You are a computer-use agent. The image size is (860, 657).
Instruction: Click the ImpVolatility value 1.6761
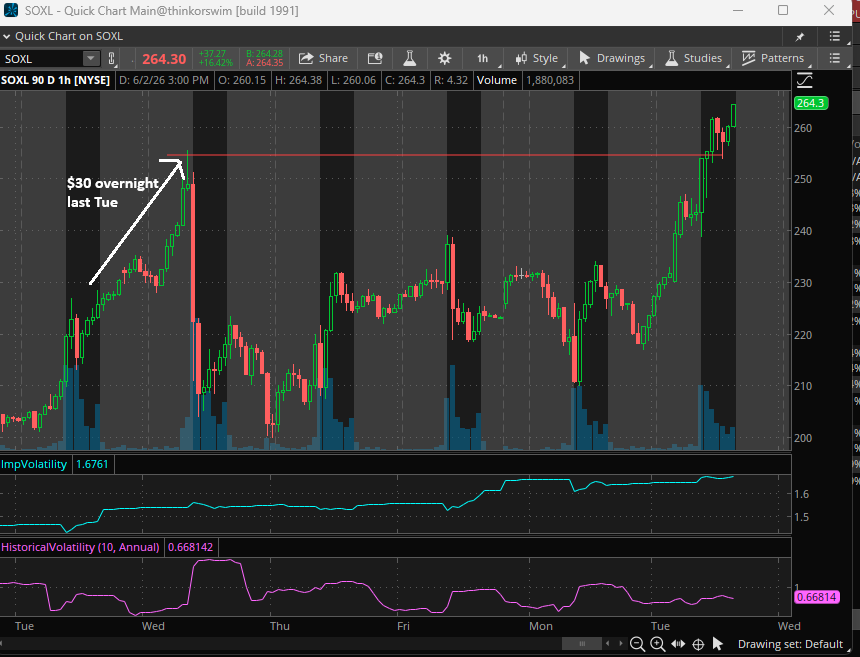(x=92, y=465)
